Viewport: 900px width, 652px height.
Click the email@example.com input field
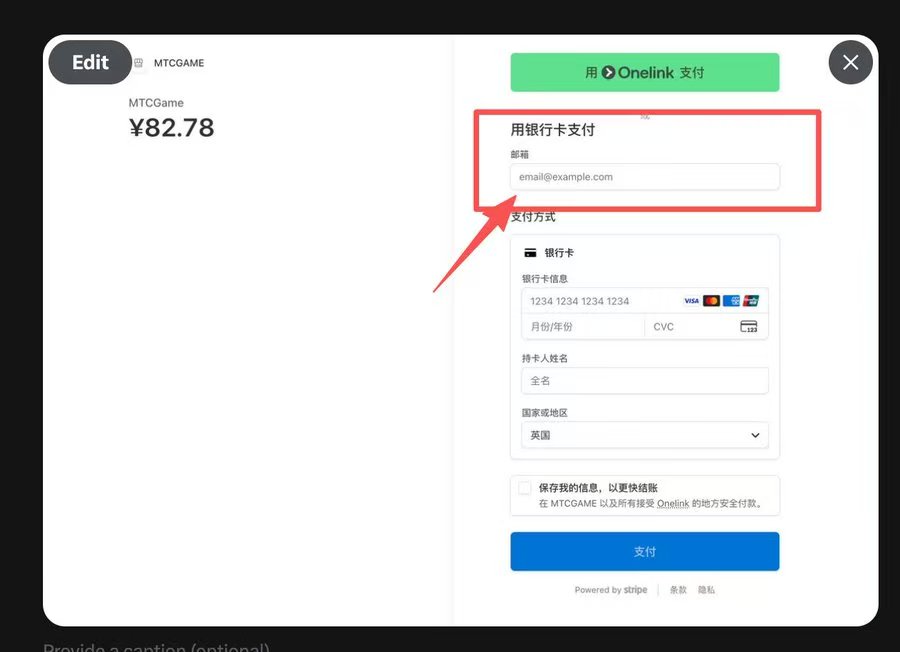click(x=645, y=177)
